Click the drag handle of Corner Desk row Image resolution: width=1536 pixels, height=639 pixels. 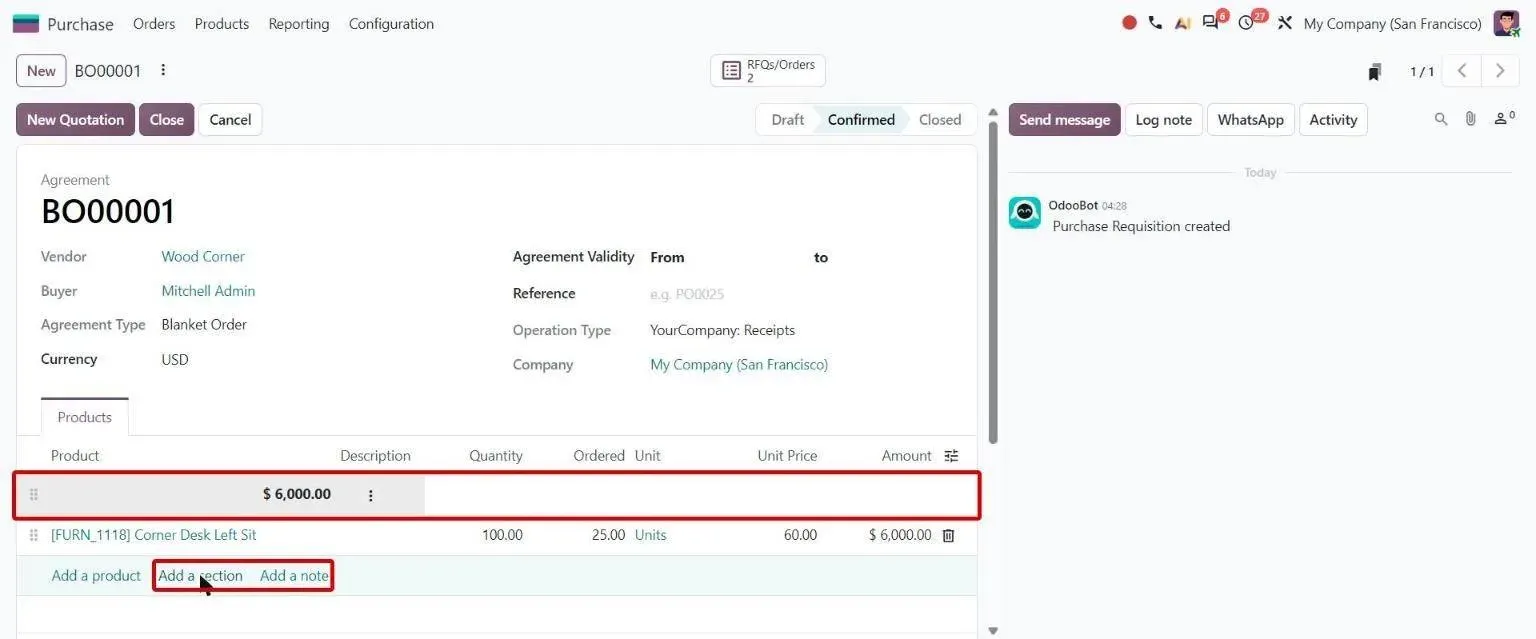pyautogui.click(x=33, y=536)
